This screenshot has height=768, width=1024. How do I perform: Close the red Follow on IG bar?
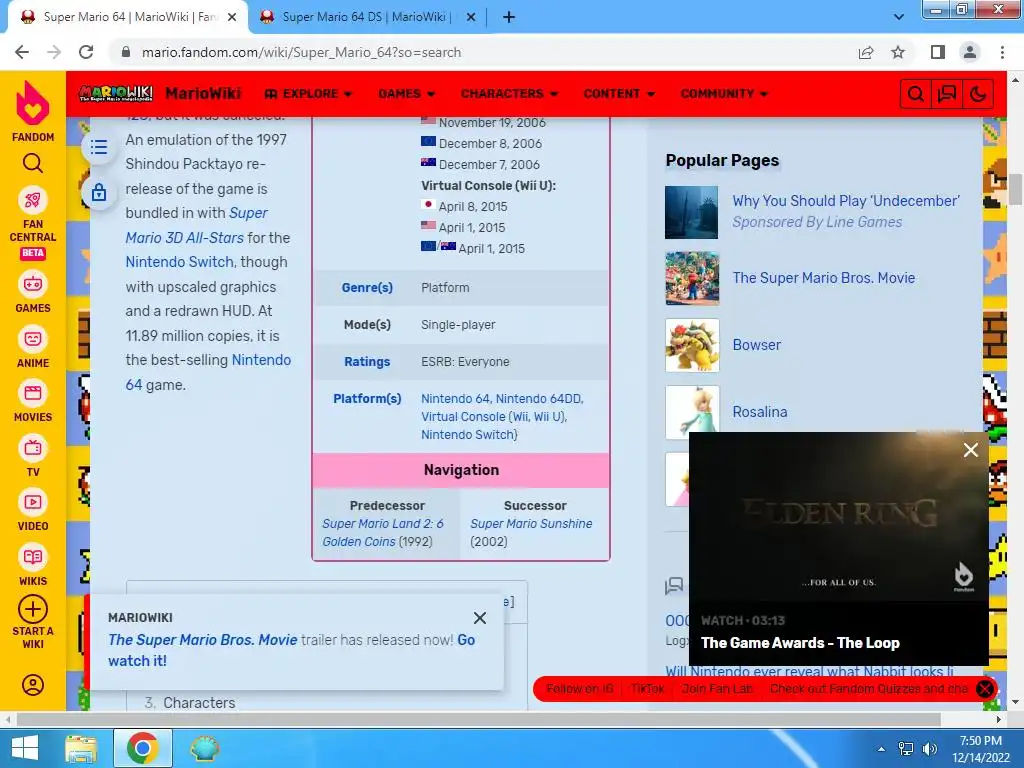point(985,689)
